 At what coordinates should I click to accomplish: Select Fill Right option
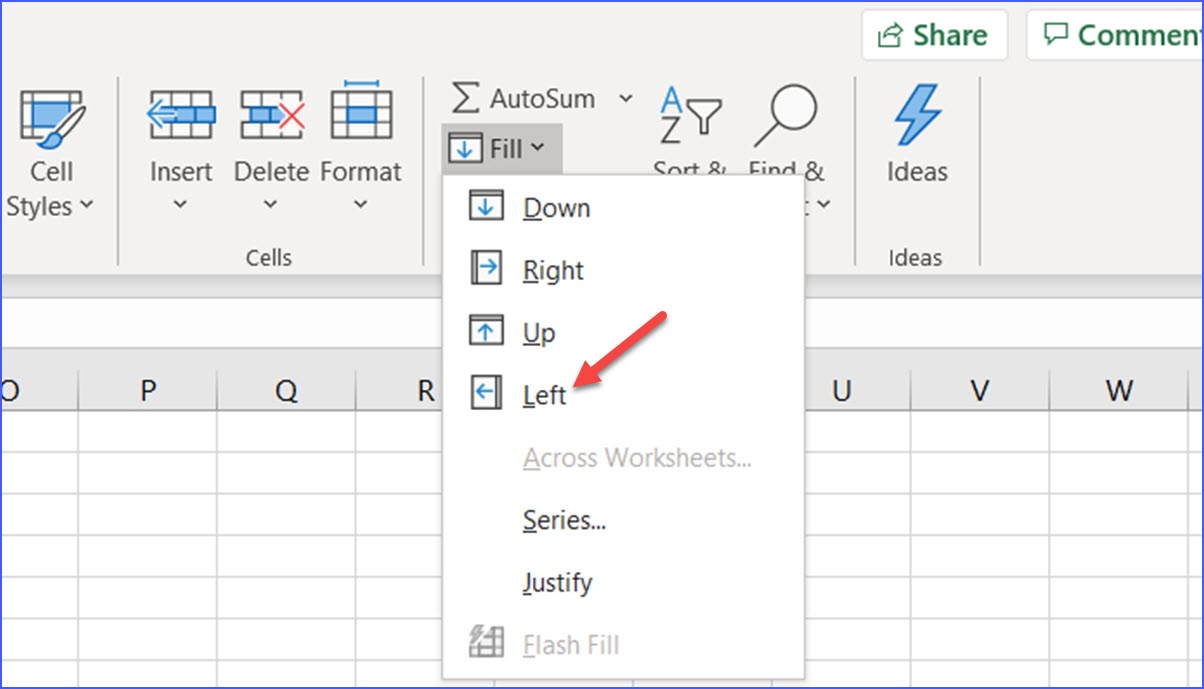[x=551, y=269]
